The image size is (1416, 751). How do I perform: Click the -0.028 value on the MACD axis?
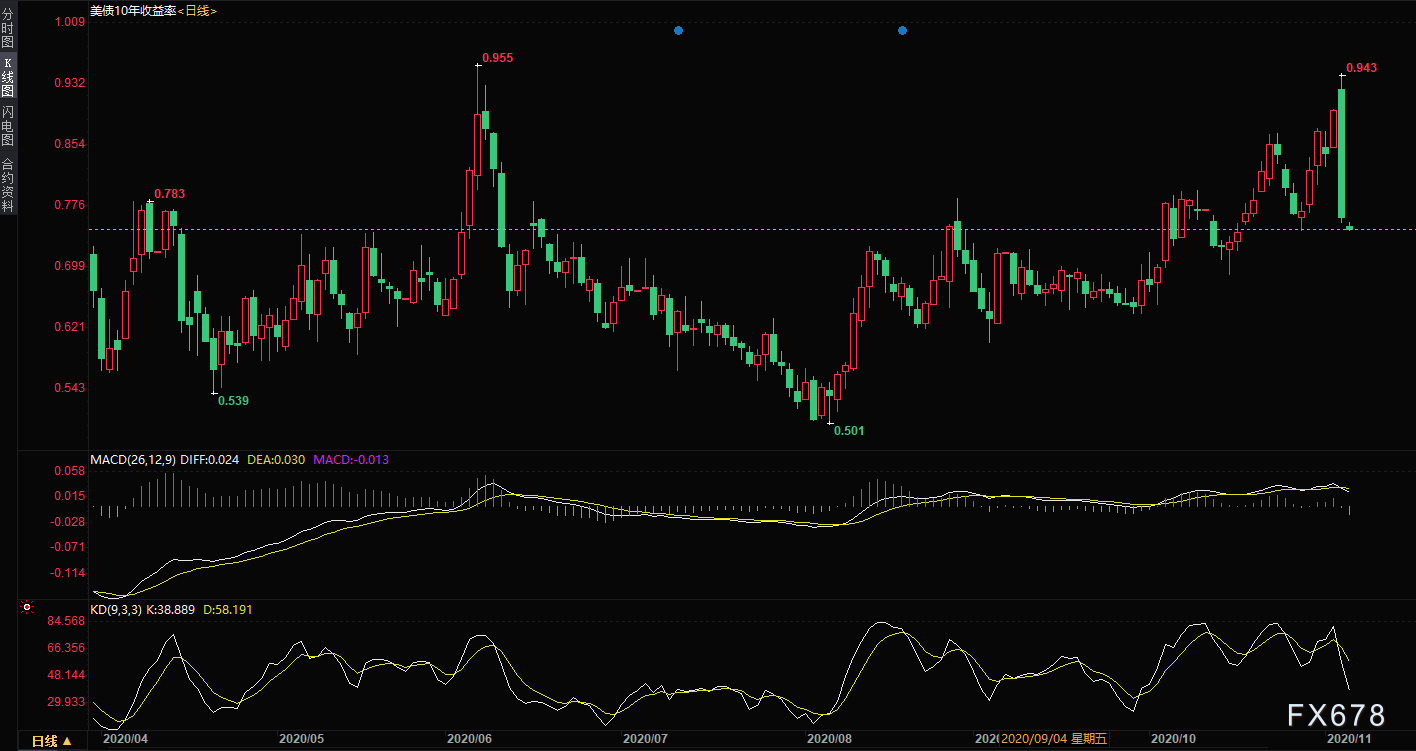[67, 522]
